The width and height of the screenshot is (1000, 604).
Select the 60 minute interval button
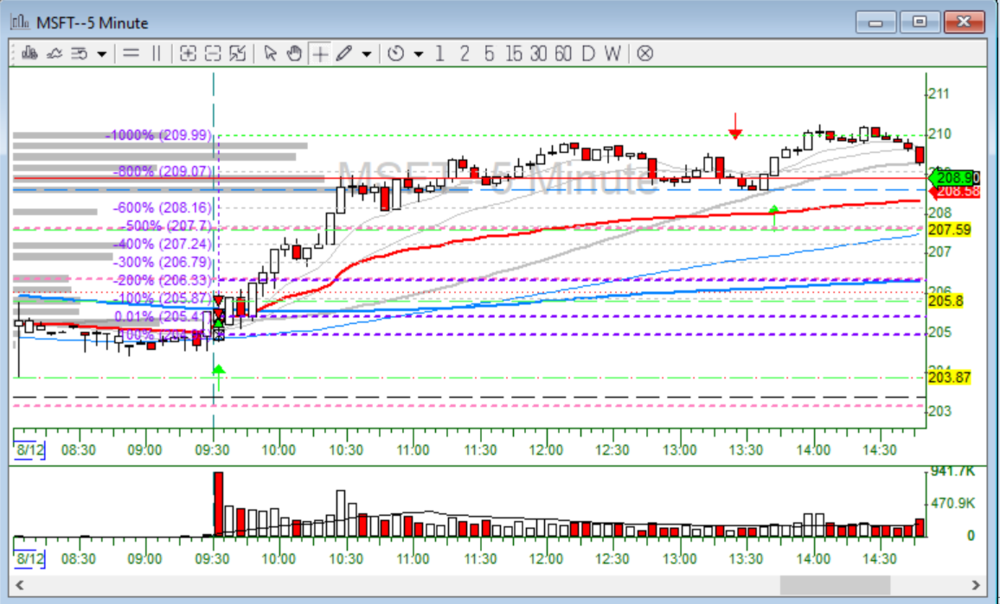coord(564,53)
